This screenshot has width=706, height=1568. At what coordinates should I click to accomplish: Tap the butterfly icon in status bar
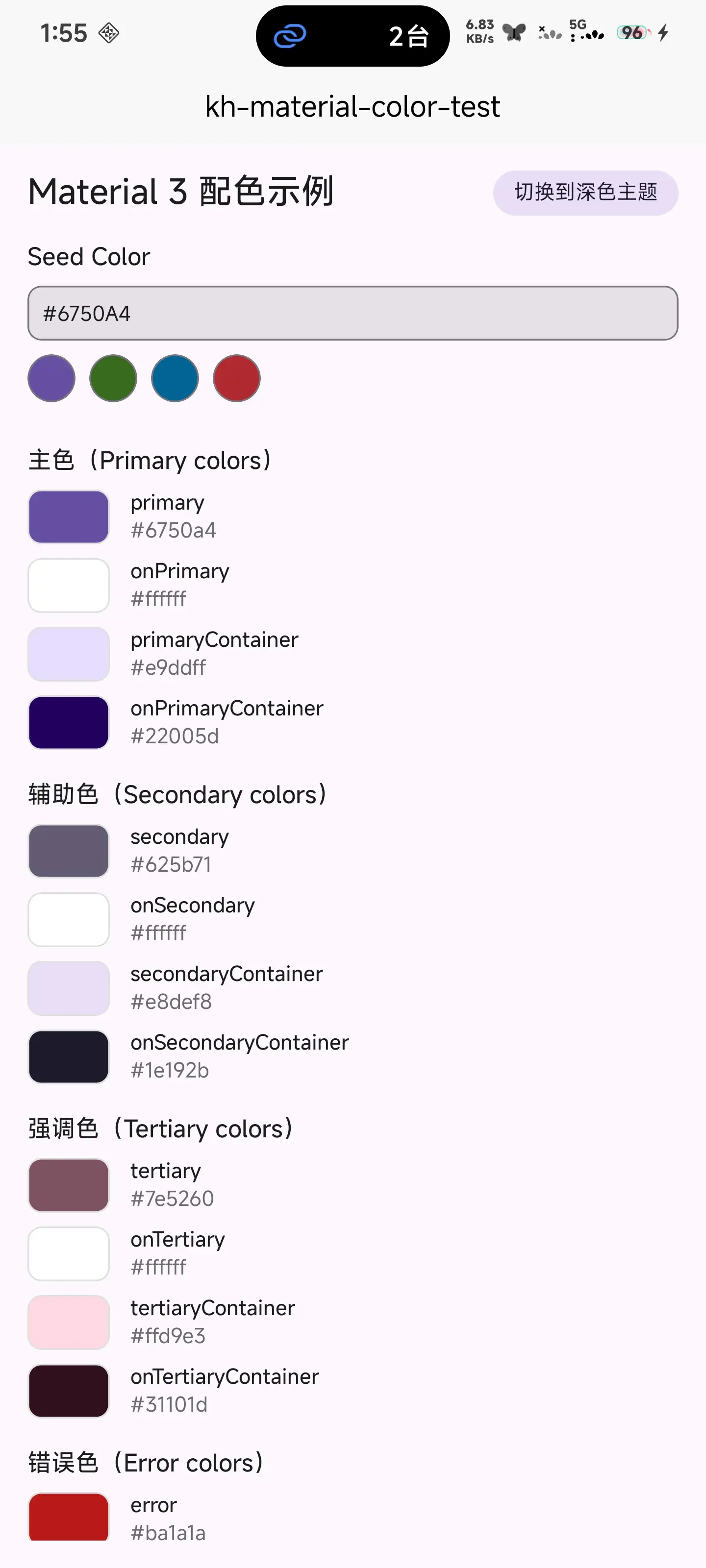(x=514, y=33)
